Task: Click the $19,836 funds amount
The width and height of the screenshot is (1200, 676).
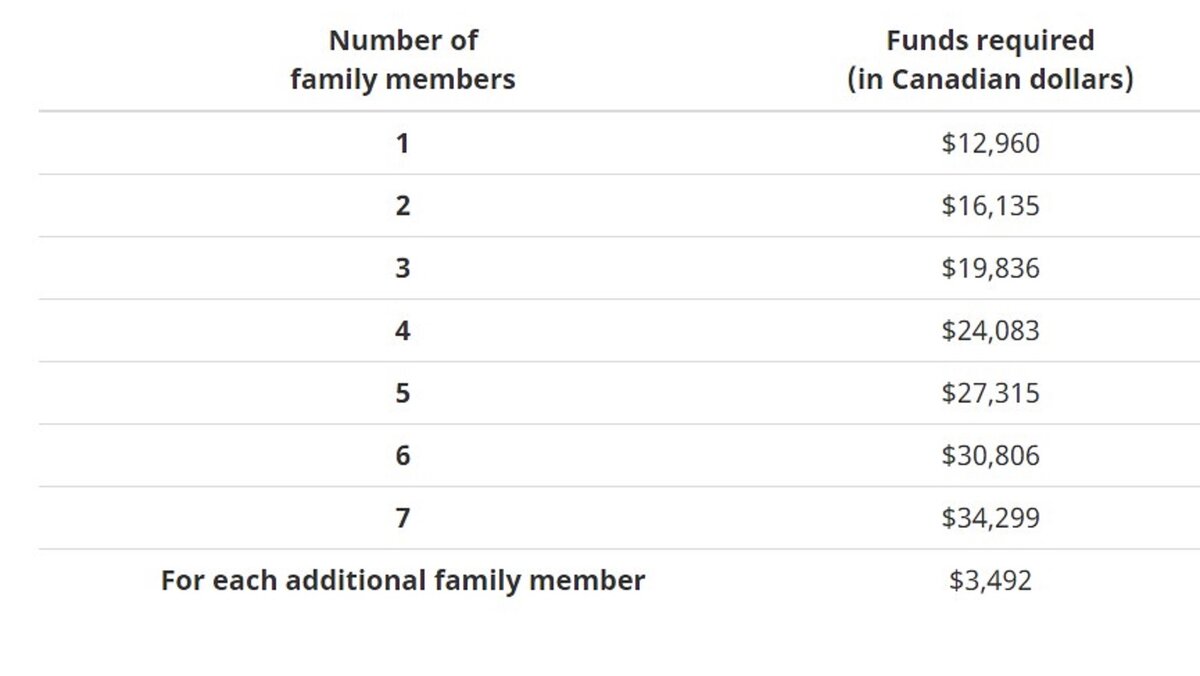Action: tap(990, 268)
